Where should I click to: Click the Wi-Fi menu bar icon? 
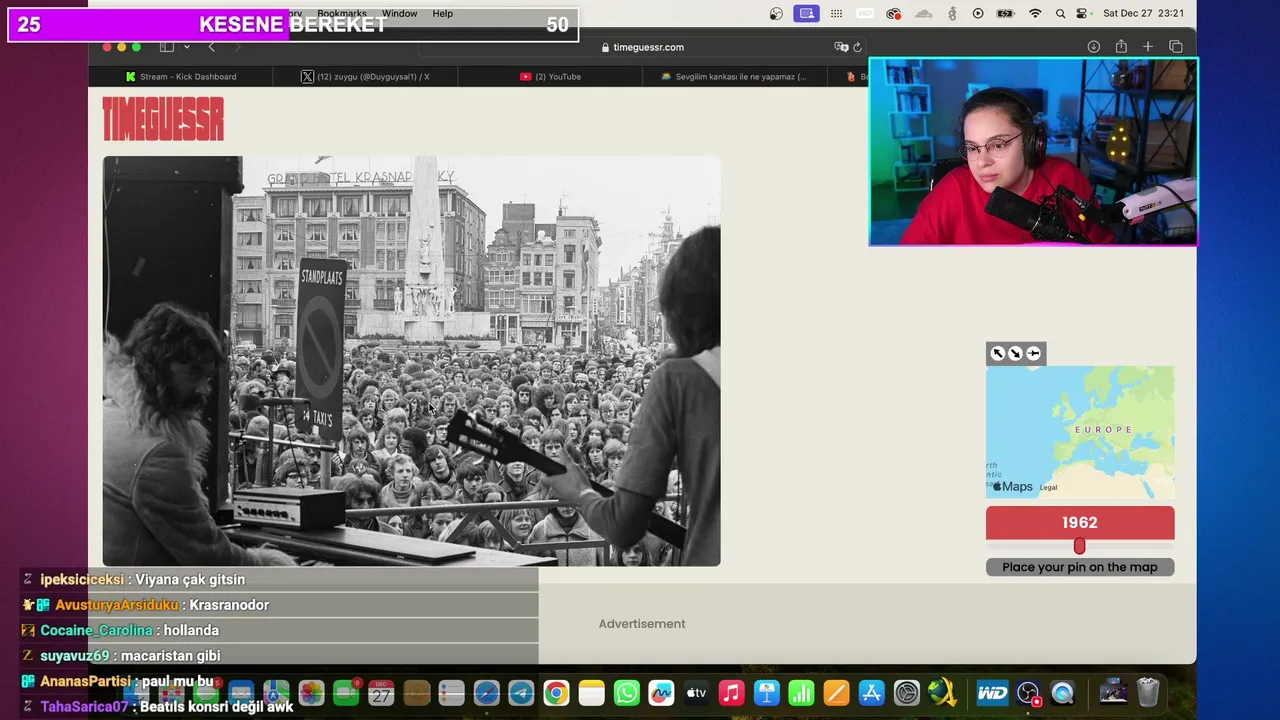pyautogui.click(x=1035, y=13)
